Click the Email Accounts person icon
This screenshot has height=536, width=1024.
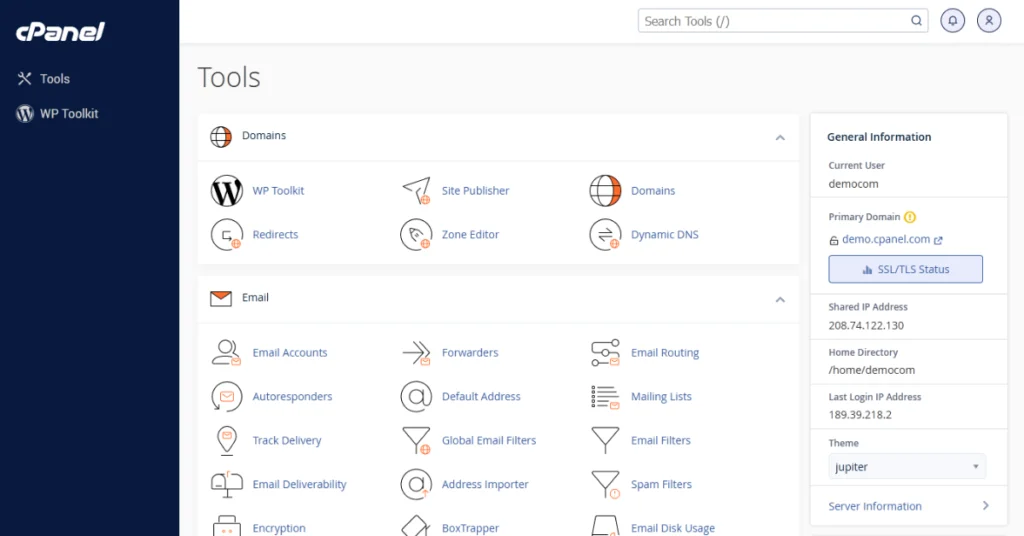click(227, 353)
